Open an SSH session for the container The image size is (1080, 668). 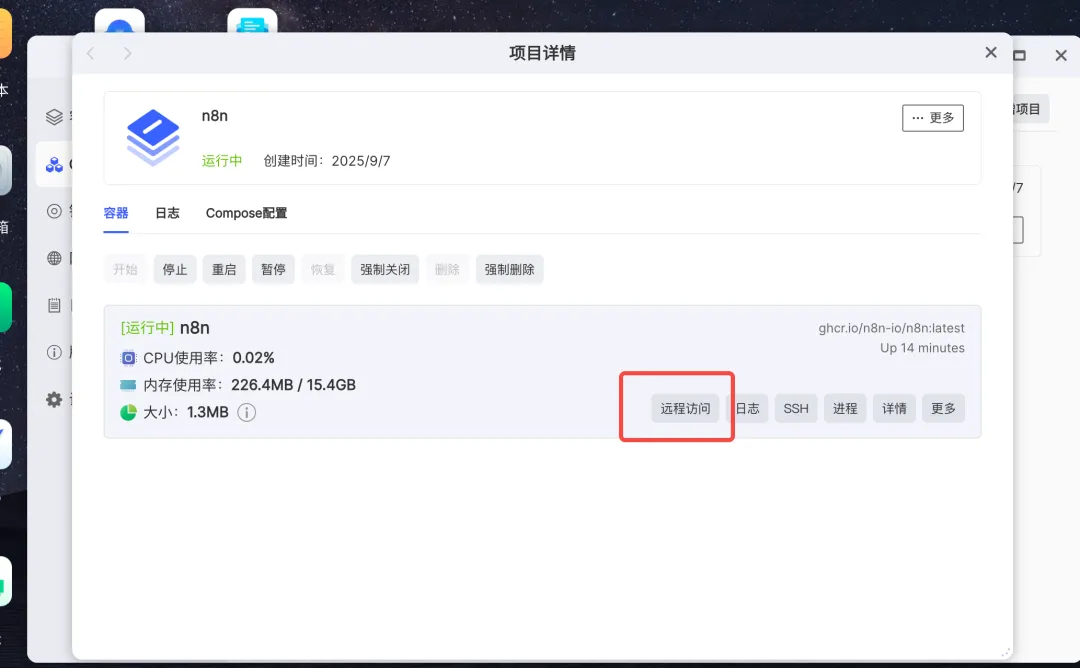point(795,408)
